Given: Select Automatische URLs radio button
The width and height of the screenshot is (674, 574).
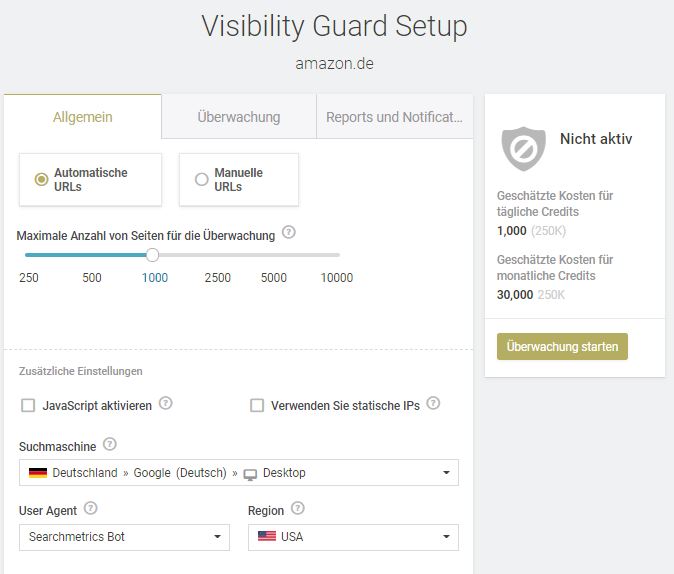Looking at the screenshot, I should [x=41, y=179].
